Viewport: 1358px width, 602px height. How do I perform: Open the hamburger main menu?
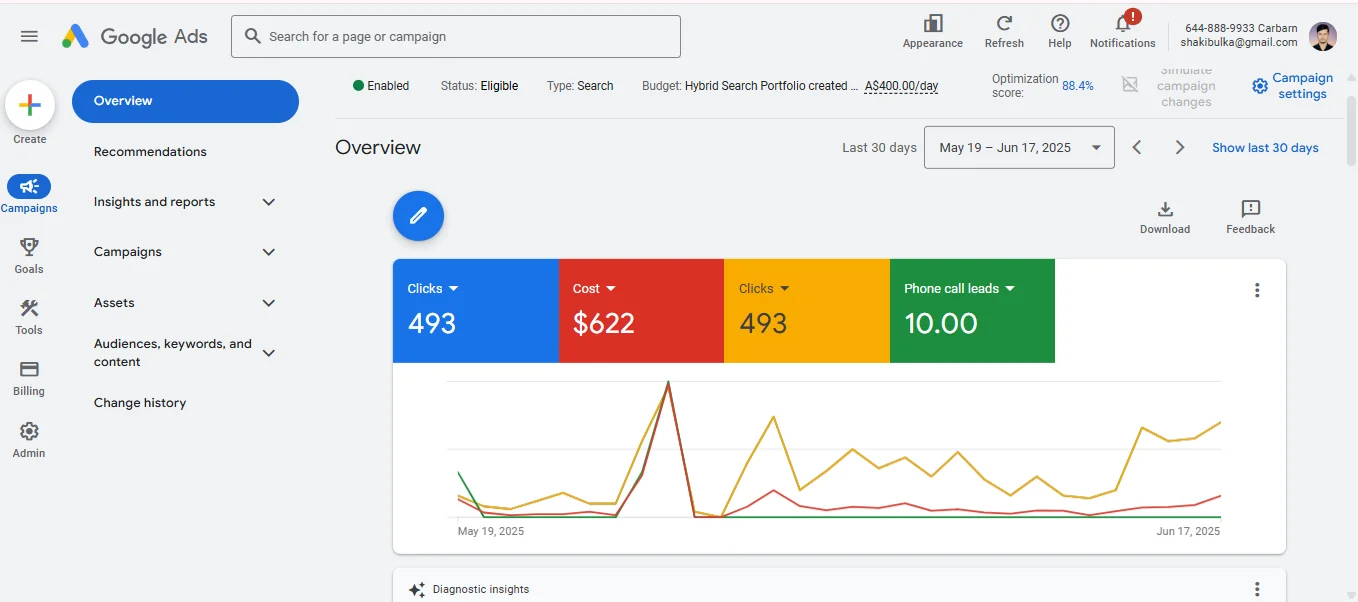[29, 37]
